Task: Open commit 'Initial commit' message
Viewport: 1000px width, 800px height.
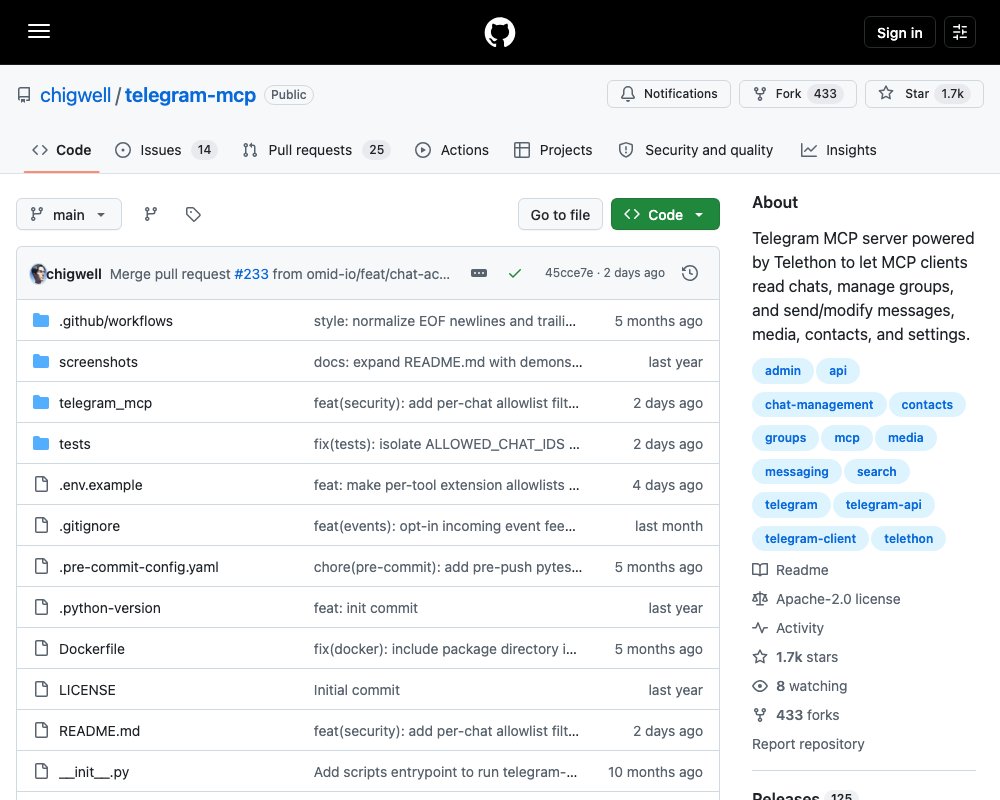Action: (357, 690)
